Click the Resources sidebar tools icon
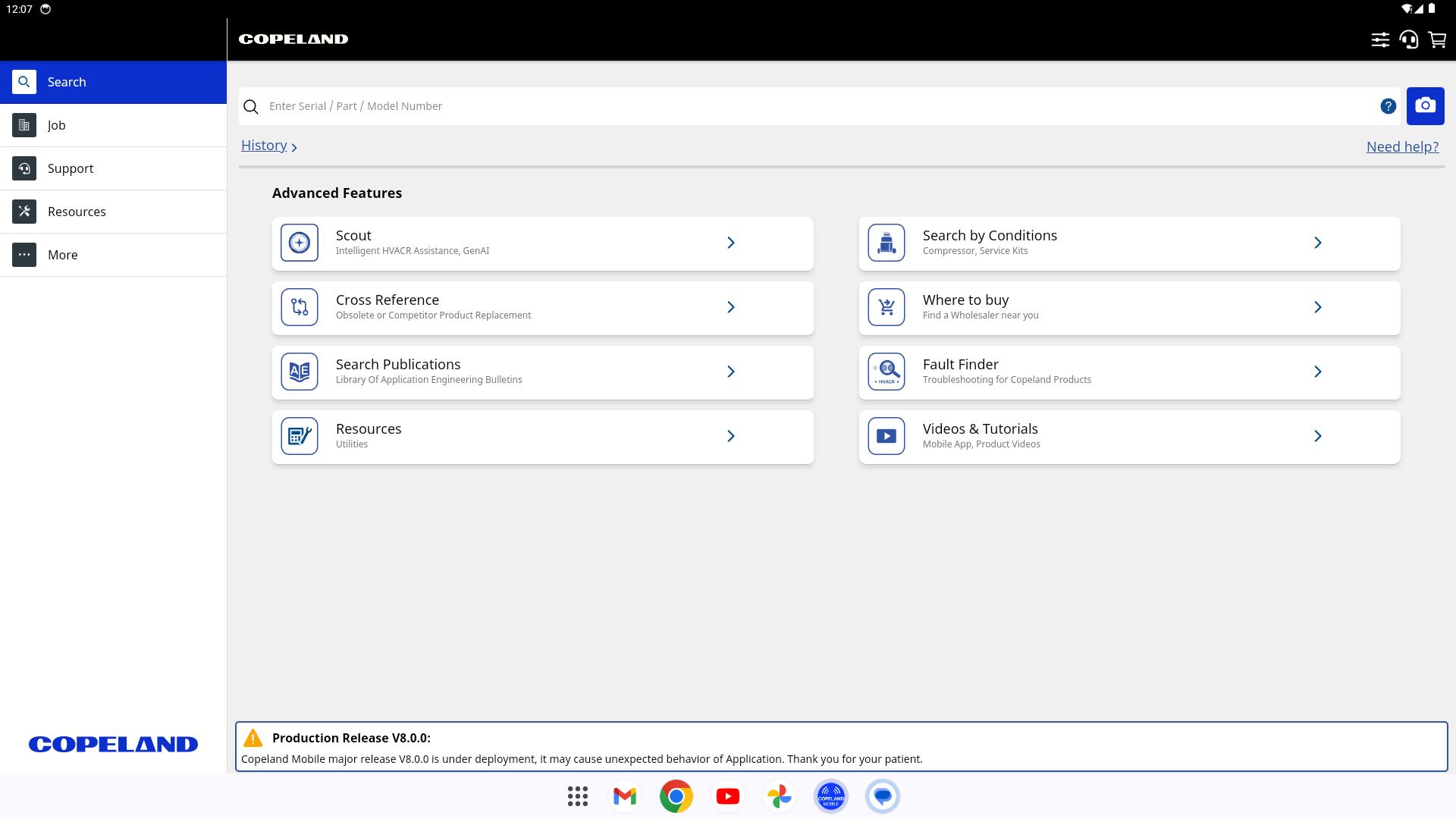1456x819 pixels. click(24, 212)
